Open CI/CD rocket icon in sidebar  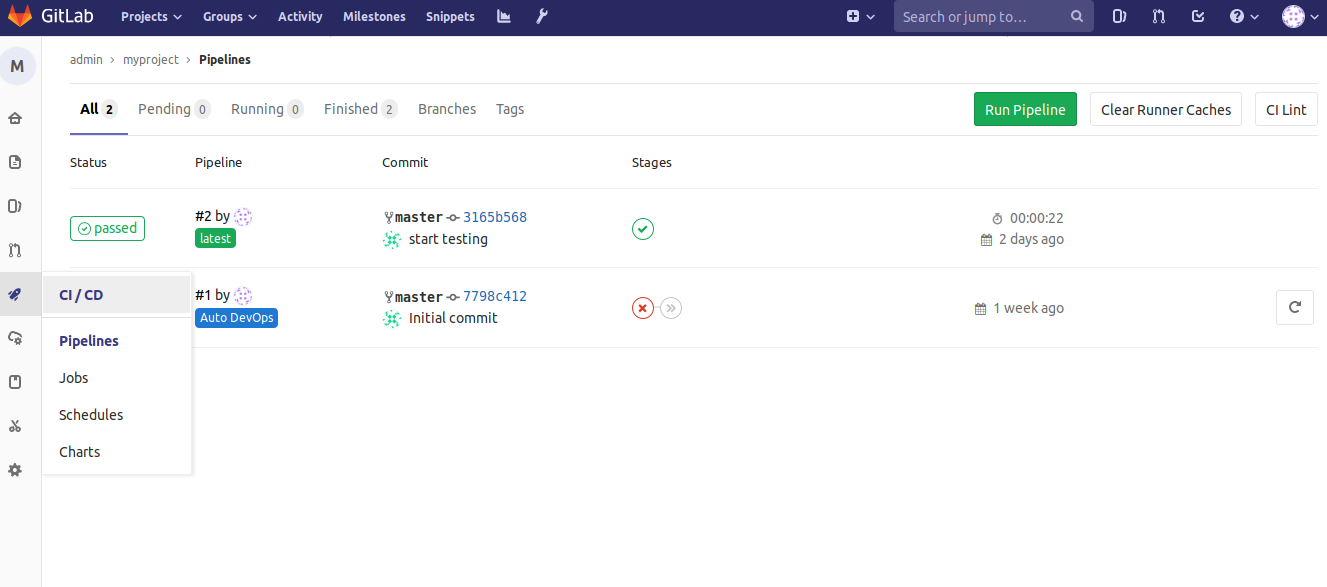(x=15, y=294)
